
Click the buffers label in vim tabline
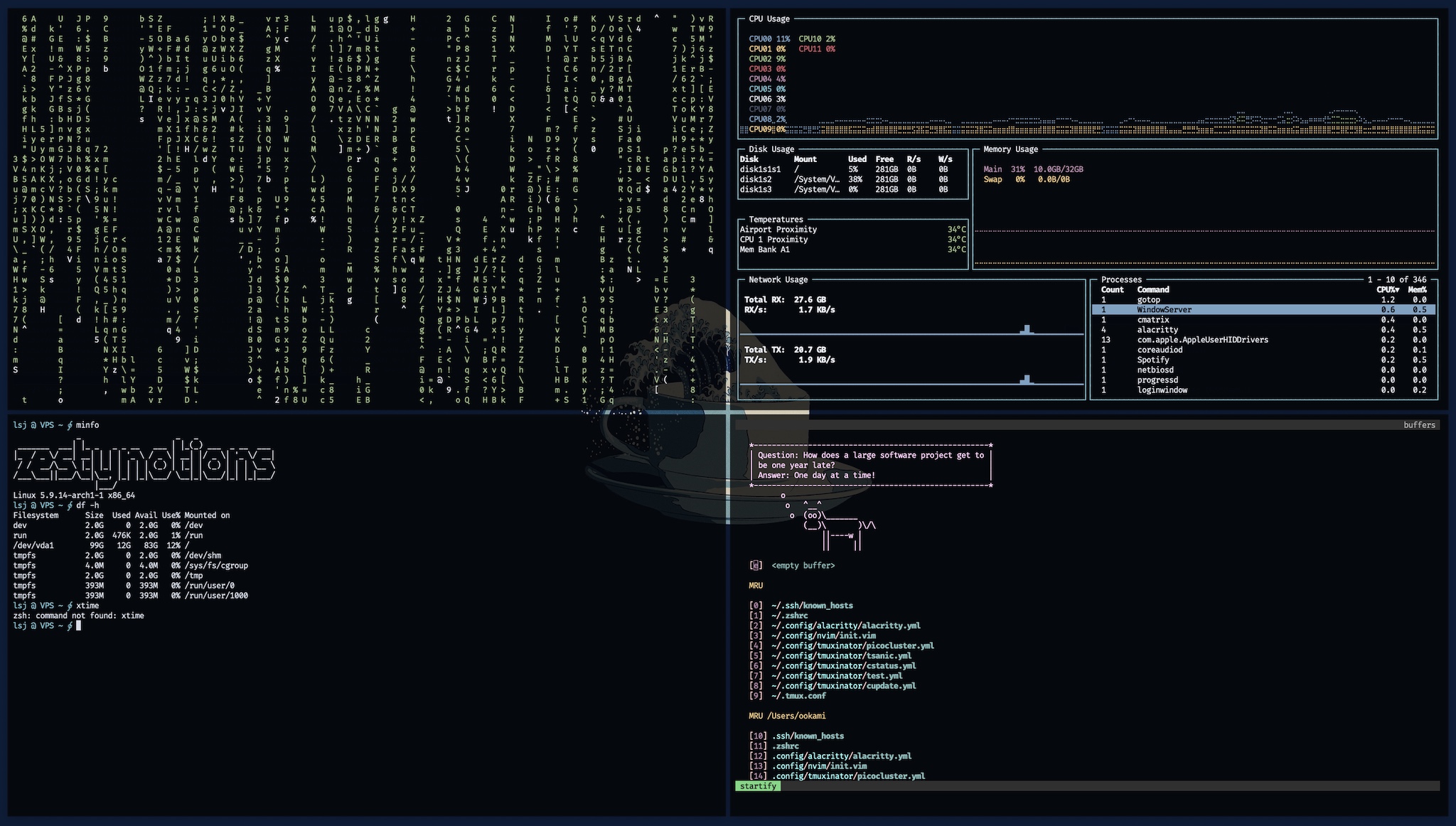pyautogui.click(x=1419, y=425)
